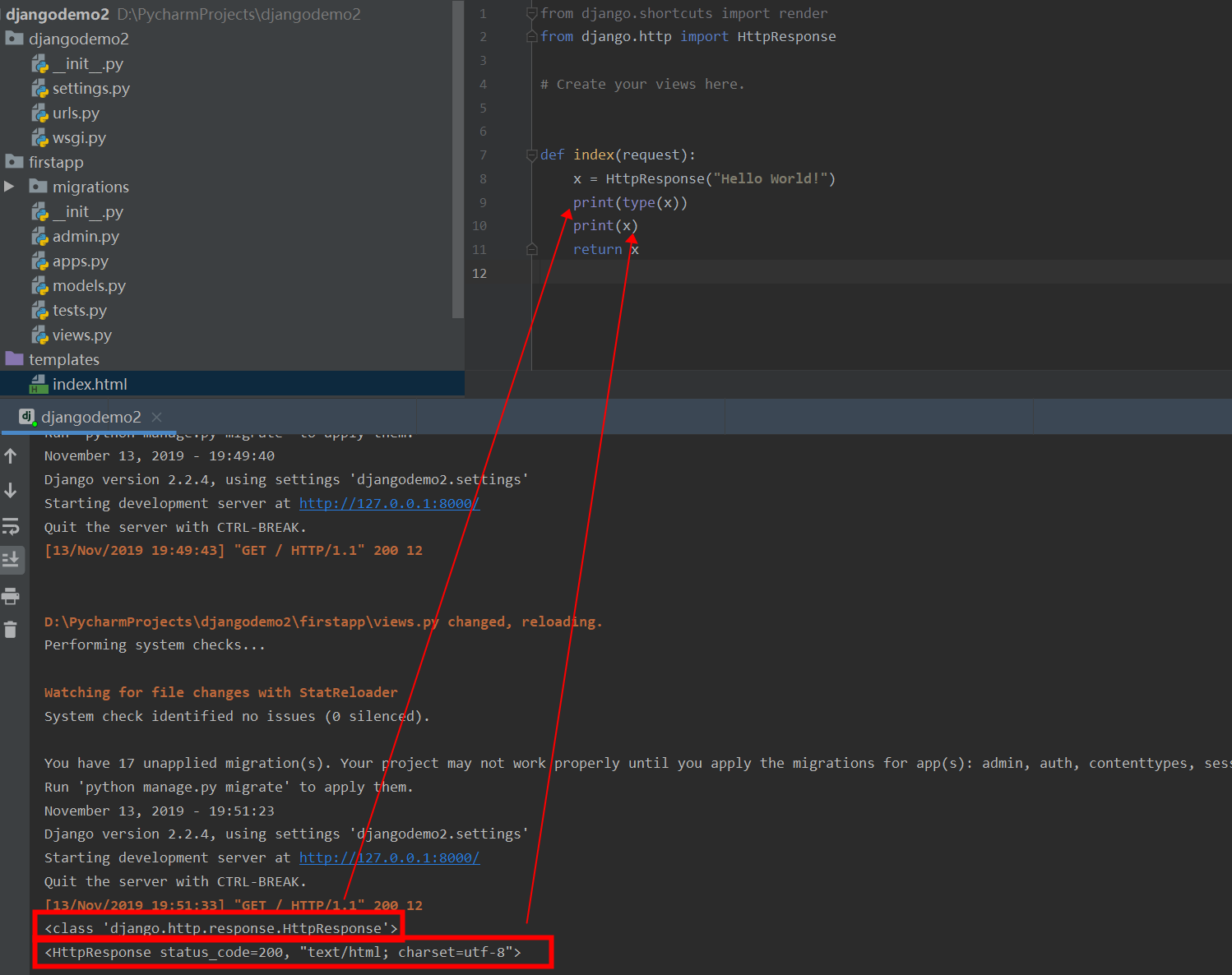Click the Python file icon beside urls.py
This screenshot has width=1232, height=975.
pos(39,113)
